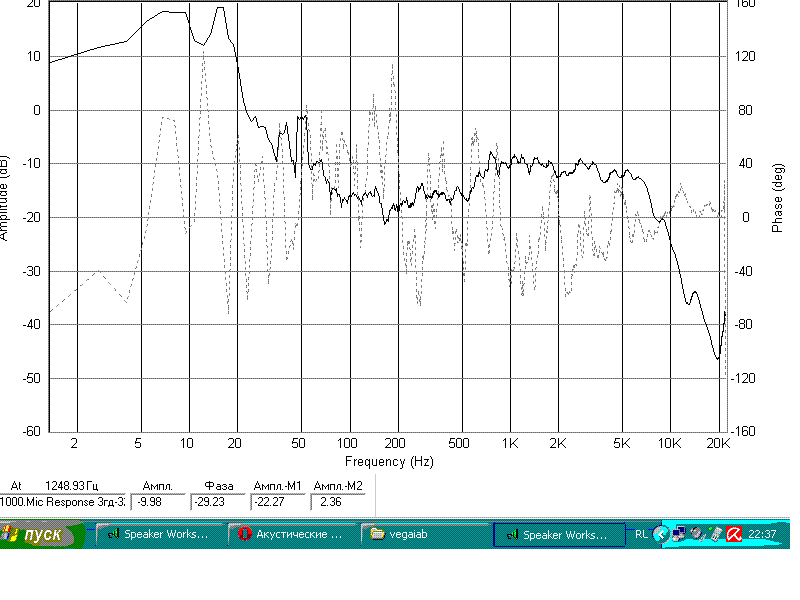Click the 120 phase axis label
The height and width of the screenshot is (600, 800).
[x=745, y=56]
